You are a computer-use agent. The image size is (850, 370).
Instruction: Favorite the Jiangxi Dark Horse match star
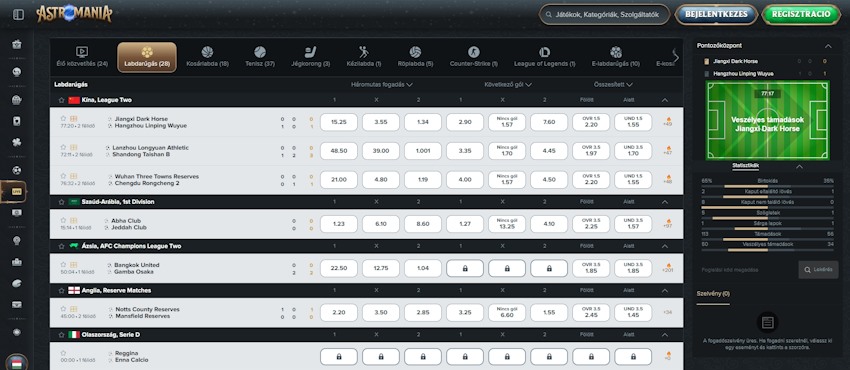pos(63,118)
